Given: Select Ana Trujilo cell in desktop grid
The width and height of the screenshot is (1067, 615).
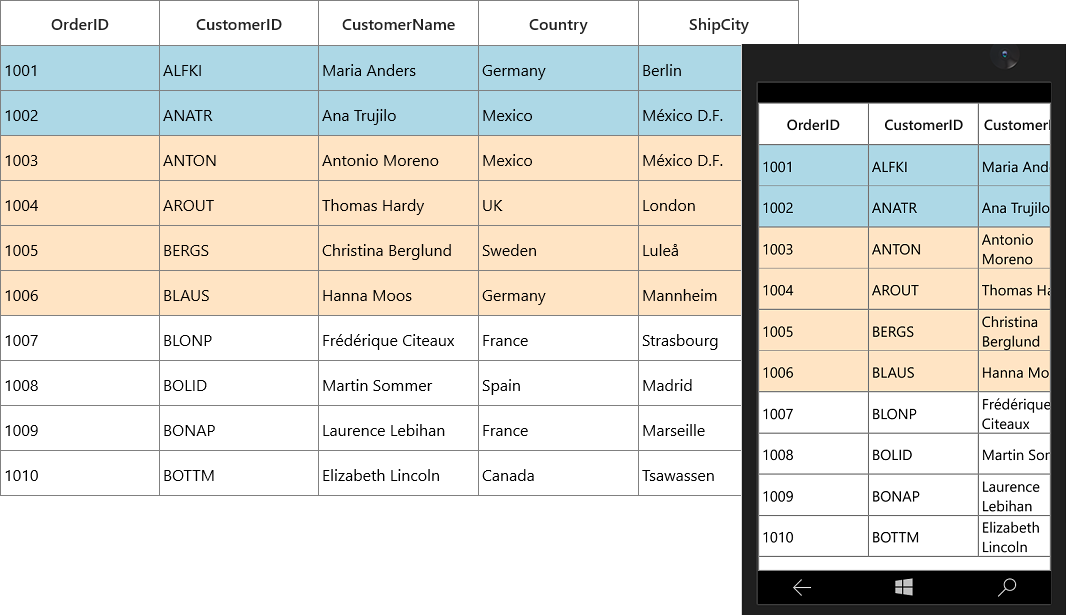Looking at the screenshot, I should (398, 114).
